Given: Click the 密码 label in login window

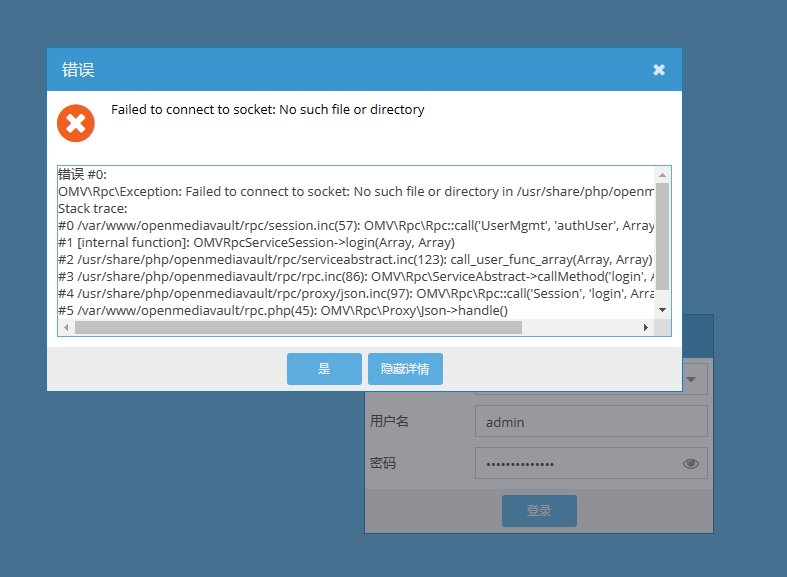Looking at the screenshot, I should coord(383,463).
